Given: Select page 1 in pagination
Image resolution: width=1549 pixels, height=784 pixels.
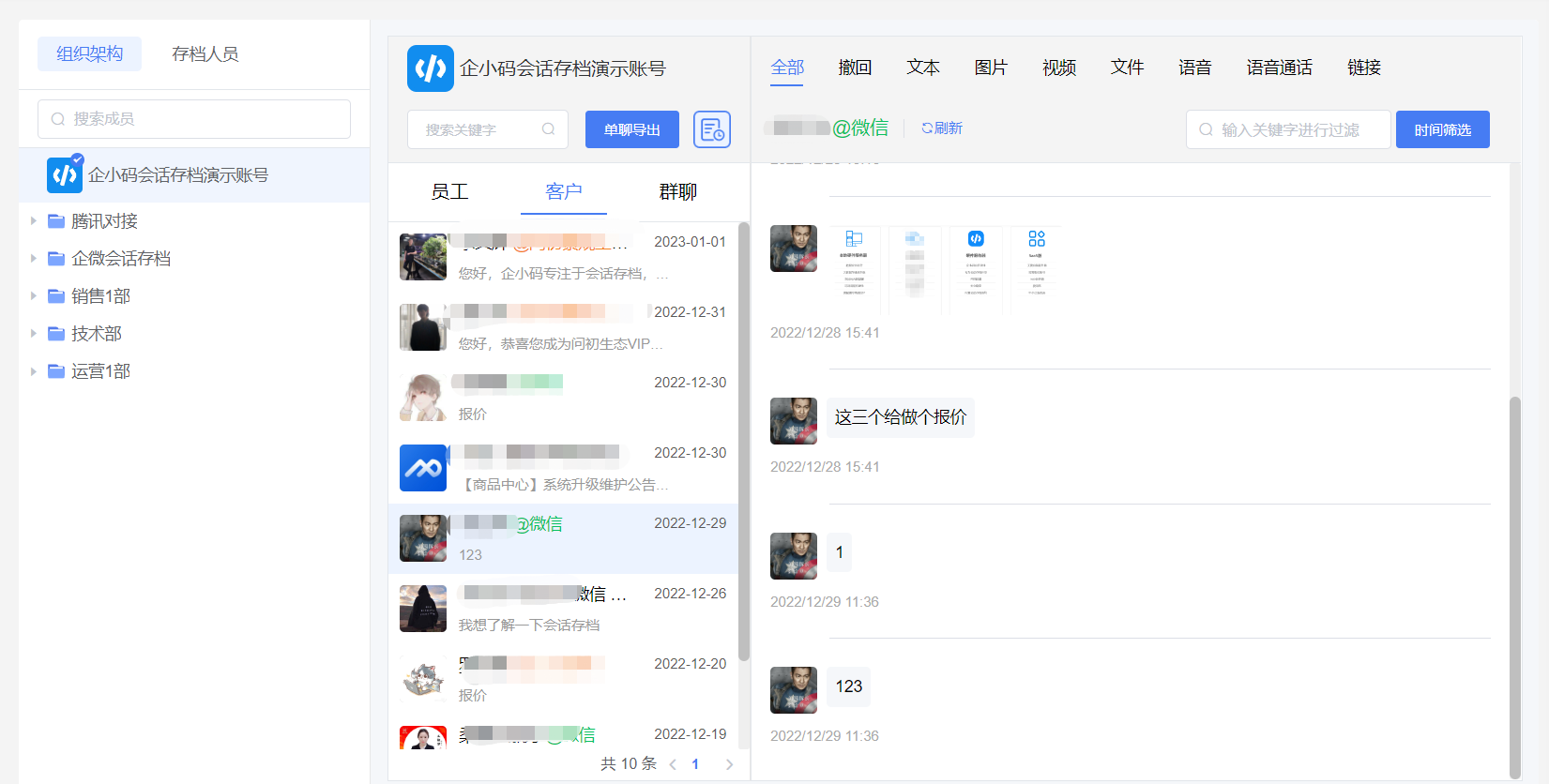Looking at the screenshot, I should pos(695,764).
